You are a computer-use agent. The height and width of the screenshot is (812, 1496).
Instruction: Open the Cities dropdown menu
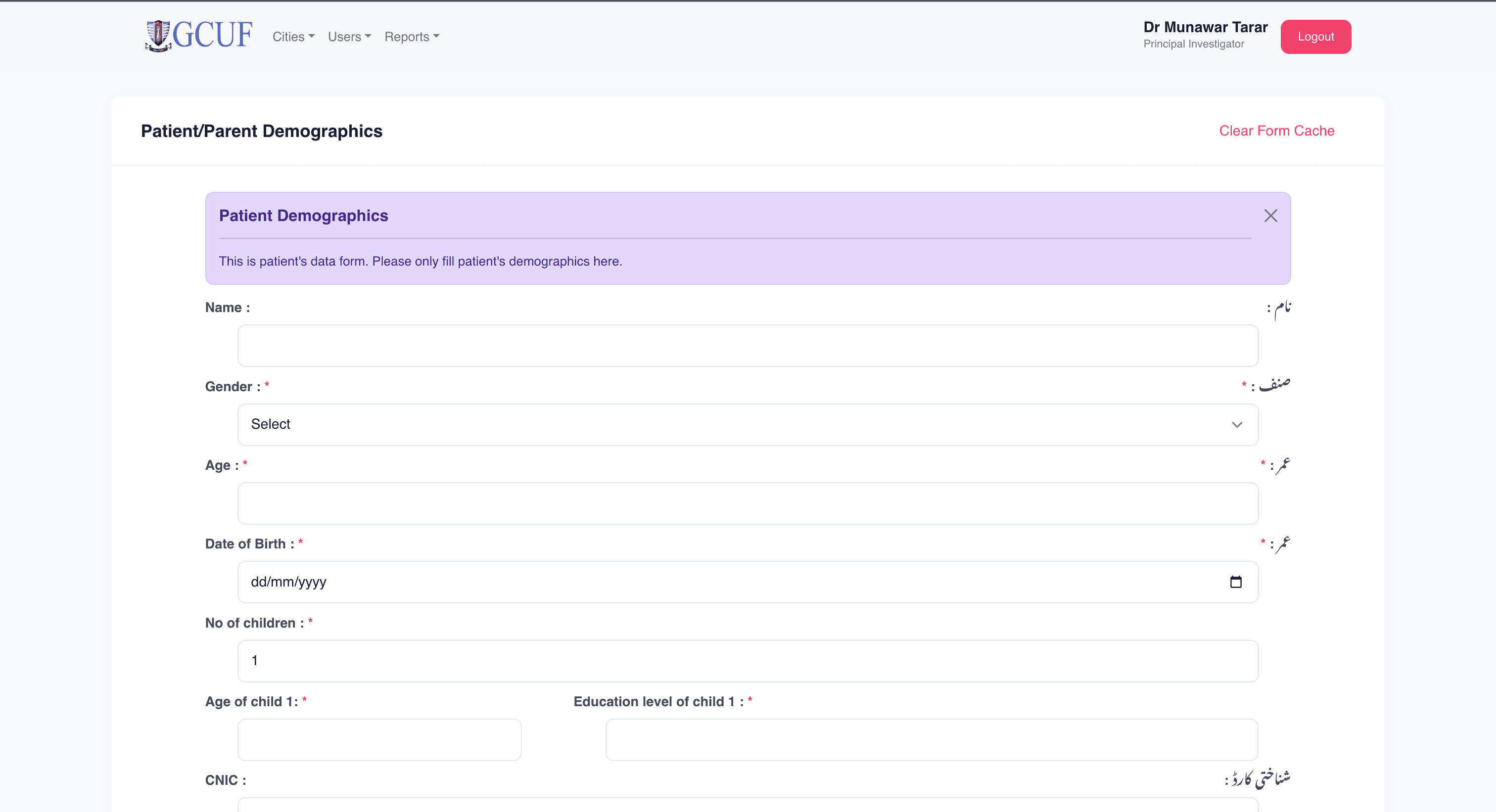(293, 37)
